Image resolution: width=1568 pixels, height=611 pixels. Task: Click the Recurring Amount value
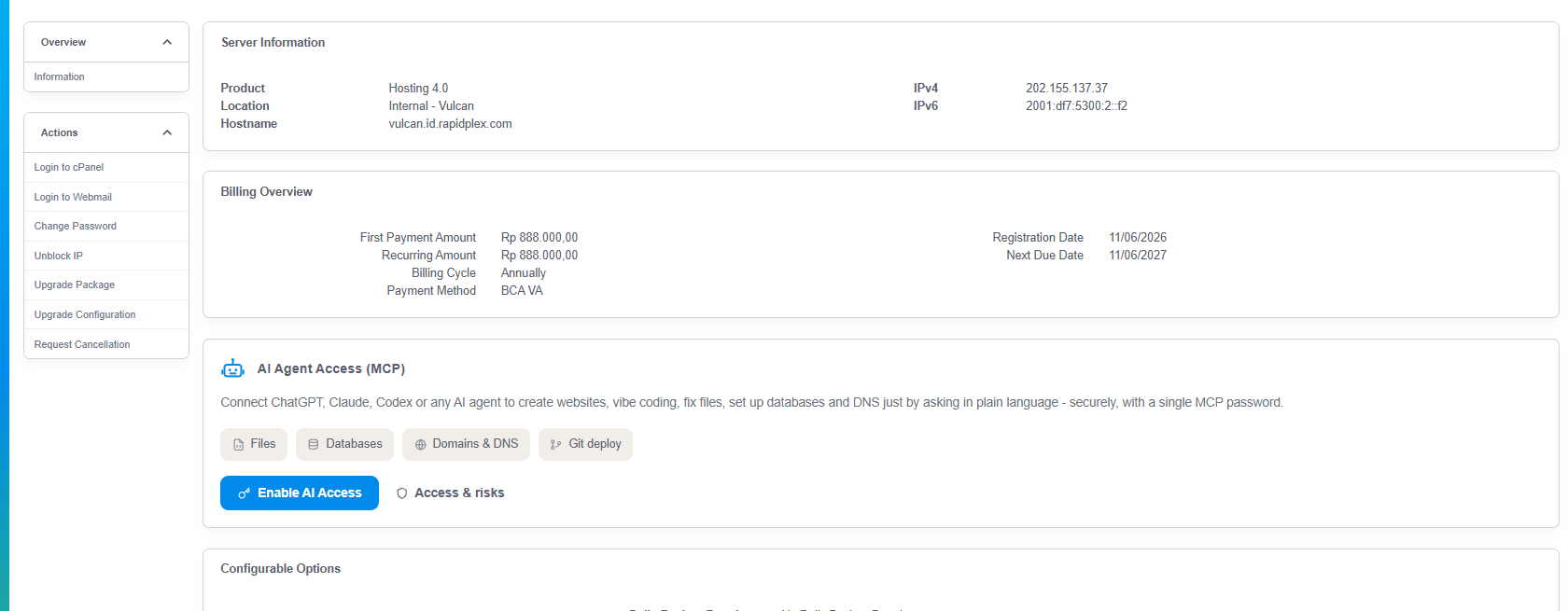point(539,256)
